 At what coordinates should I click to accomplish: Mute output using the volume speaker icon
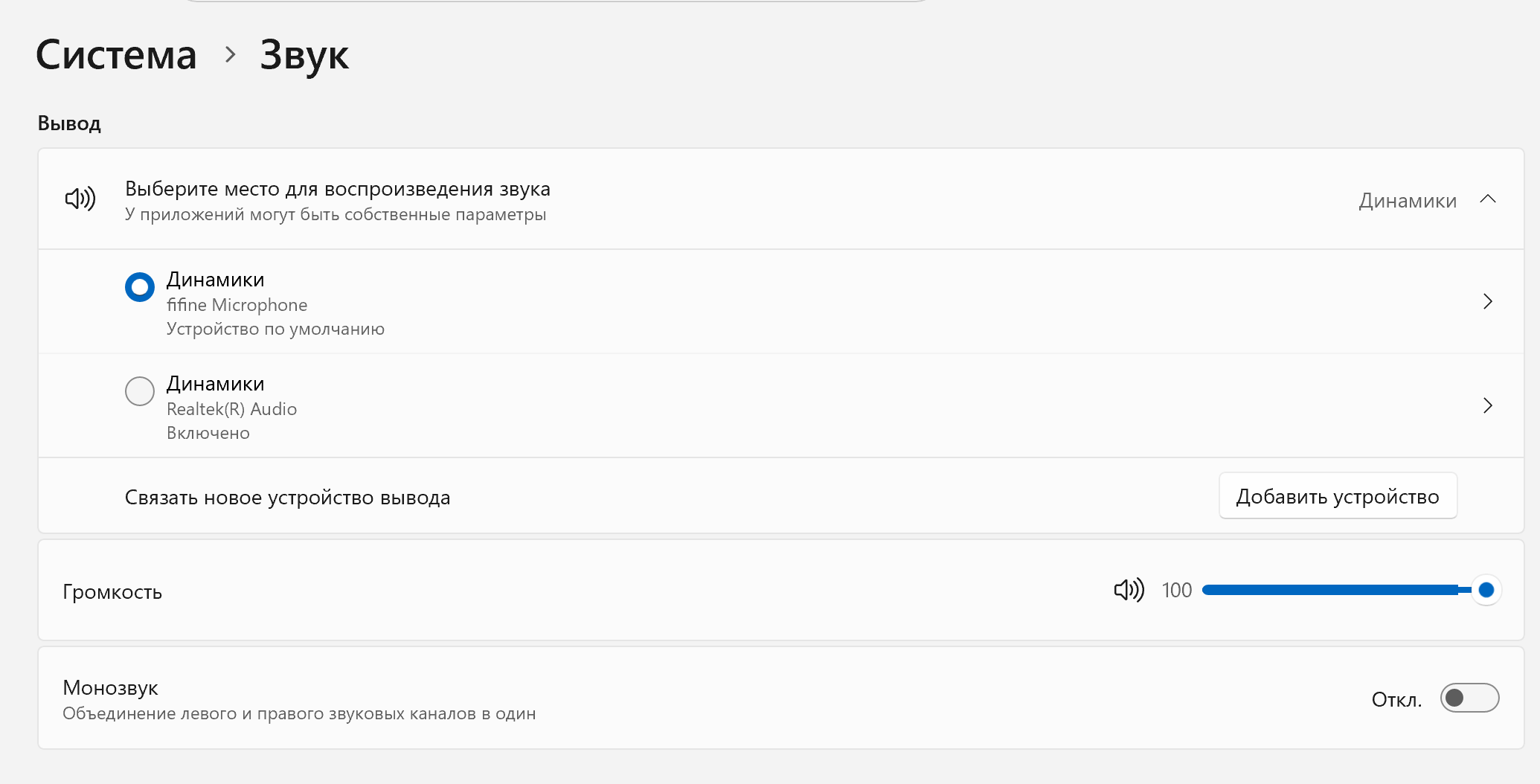(1129, 591)
